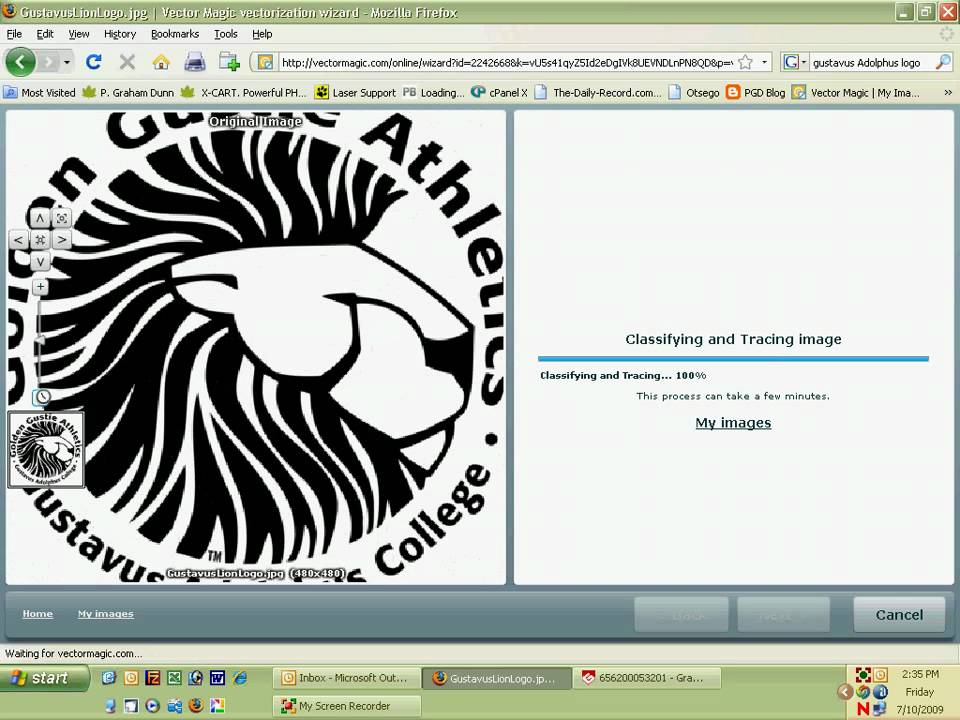Open the My images link in progress panel
This screenshot has width=960, height=720.
pos(733,422)
